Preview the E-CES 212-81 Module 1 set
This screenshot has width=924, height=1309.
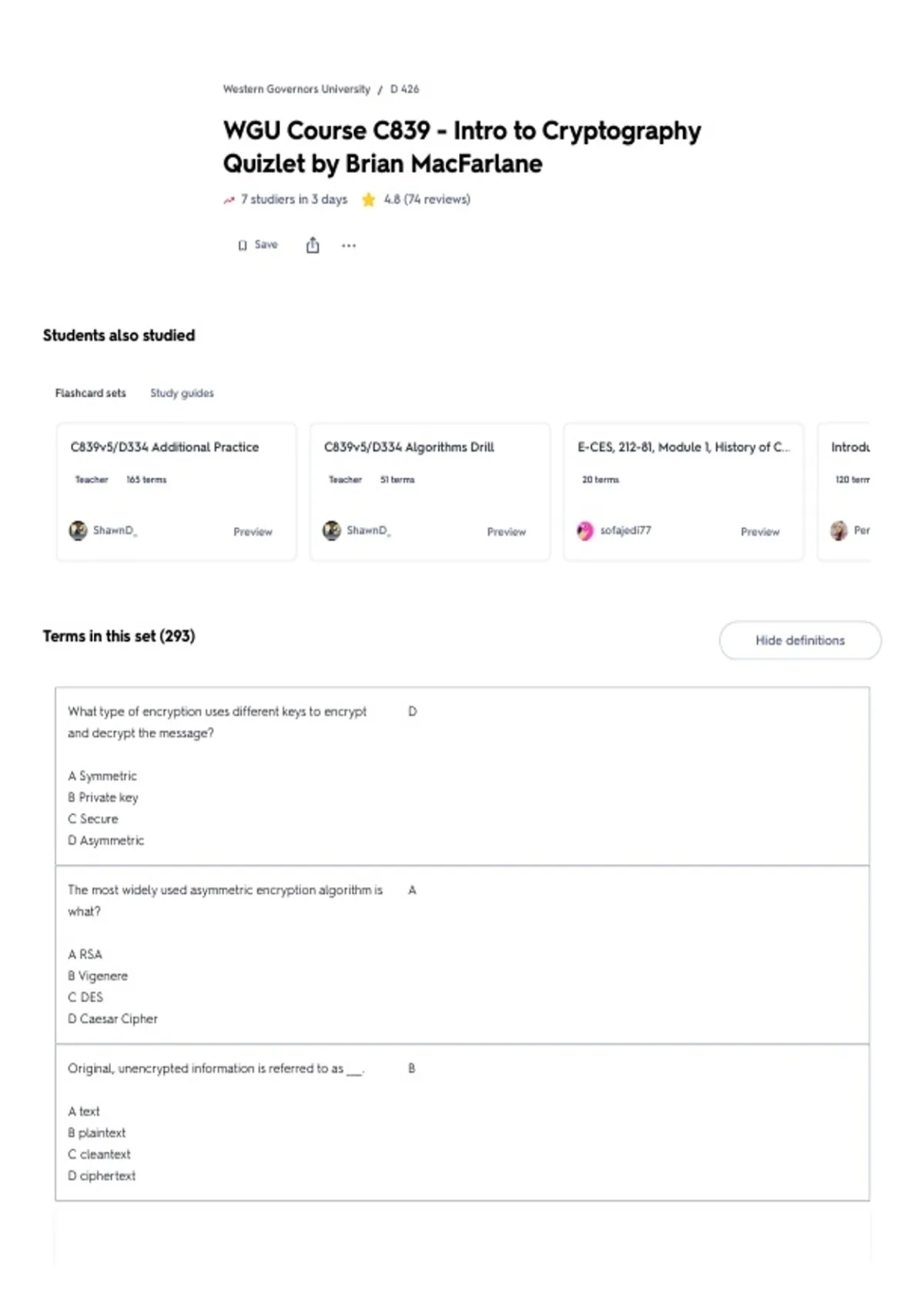(760, 531)
